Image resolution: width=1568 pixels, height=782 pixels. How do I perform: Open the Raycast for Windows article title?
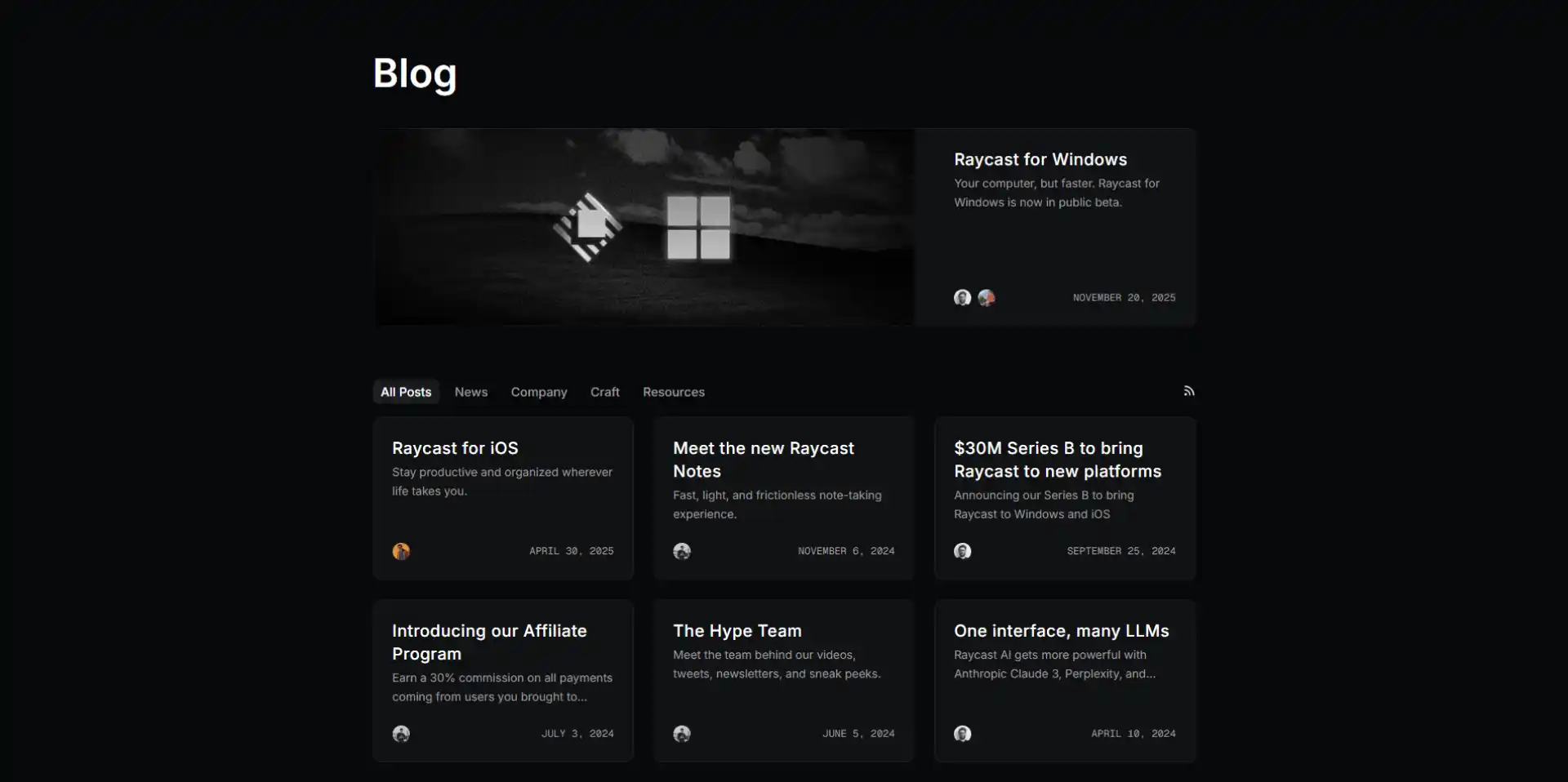pyautogui.click(x=1040, y=159)
